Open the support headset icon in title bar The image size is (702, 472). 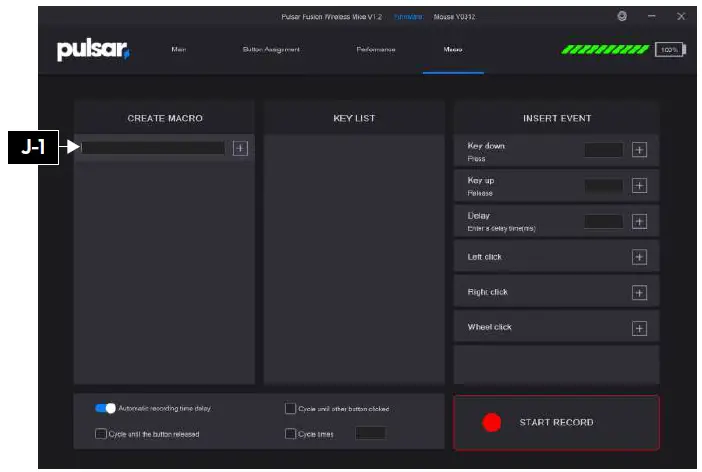(x=622, y=17)
